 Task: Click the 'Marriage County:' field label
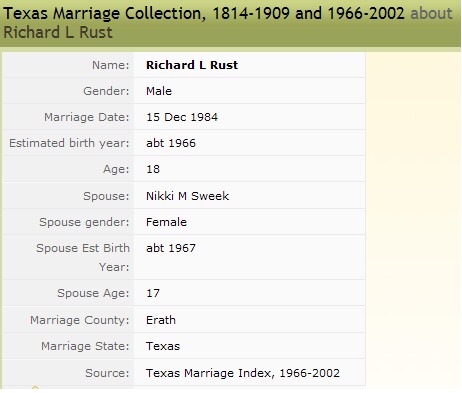pyautogui.click(x=80, y=320)
